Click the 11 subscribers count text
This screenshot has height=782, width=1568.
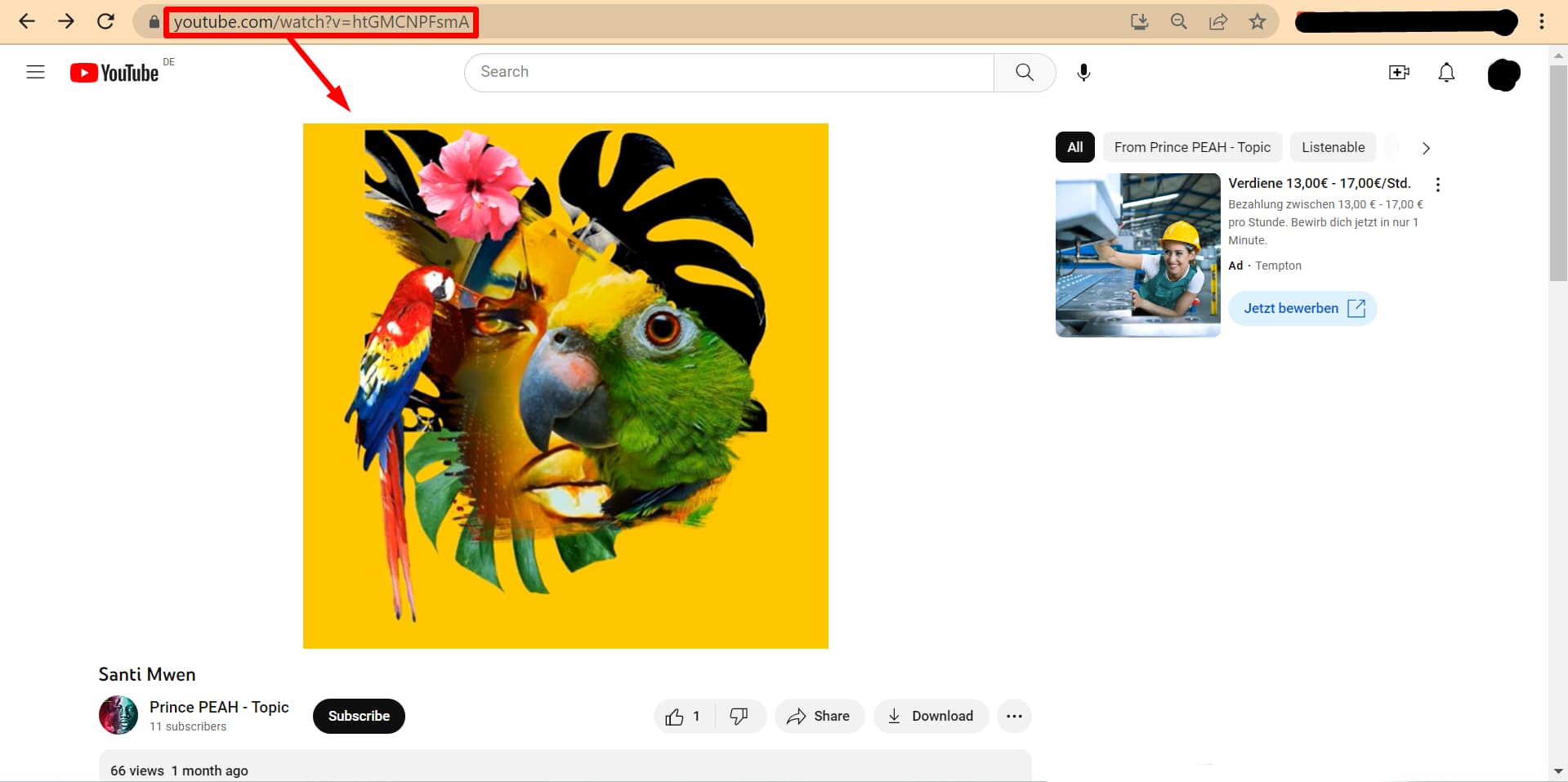pyautogui.click(x=188, y=726)
